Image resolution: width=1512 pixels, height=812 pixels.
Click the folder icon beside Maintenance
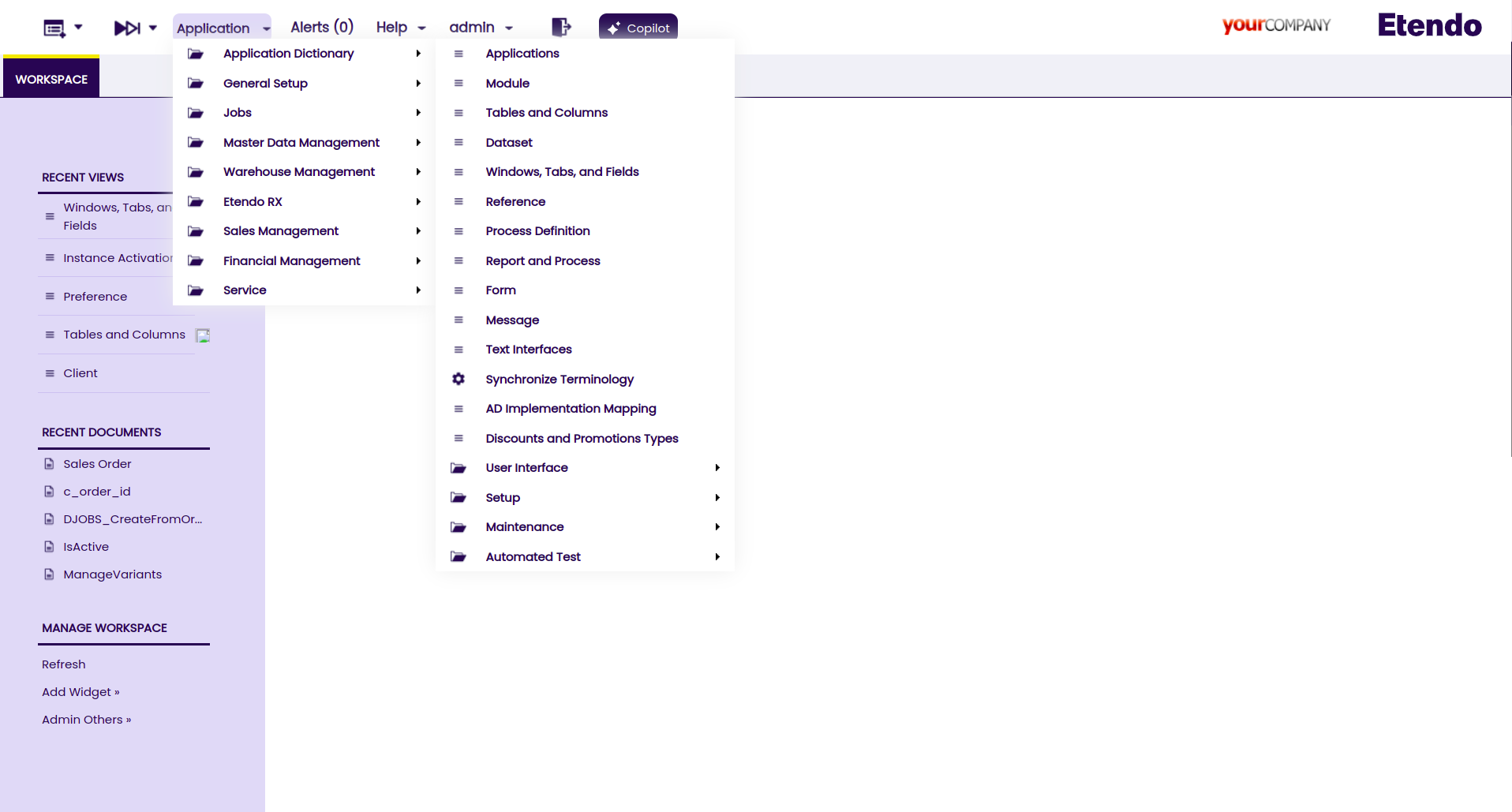click(x=458, y=527)
